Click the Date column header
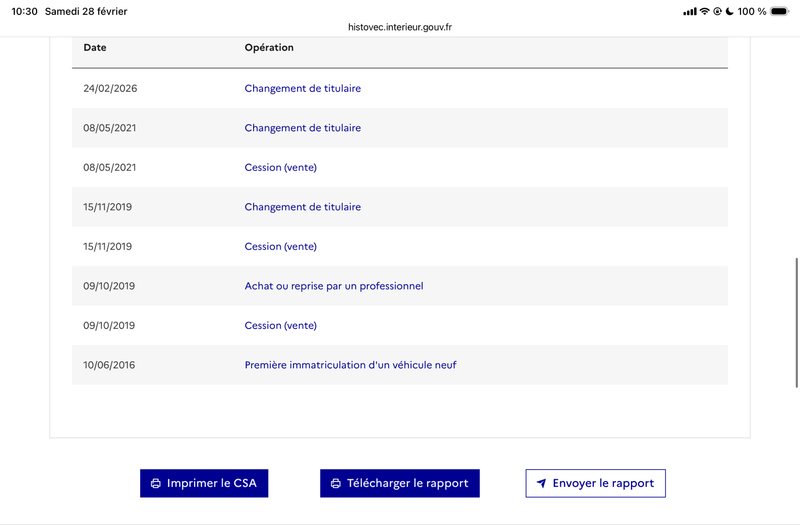This screenshot has width=800, height=525. pos(95,48)
